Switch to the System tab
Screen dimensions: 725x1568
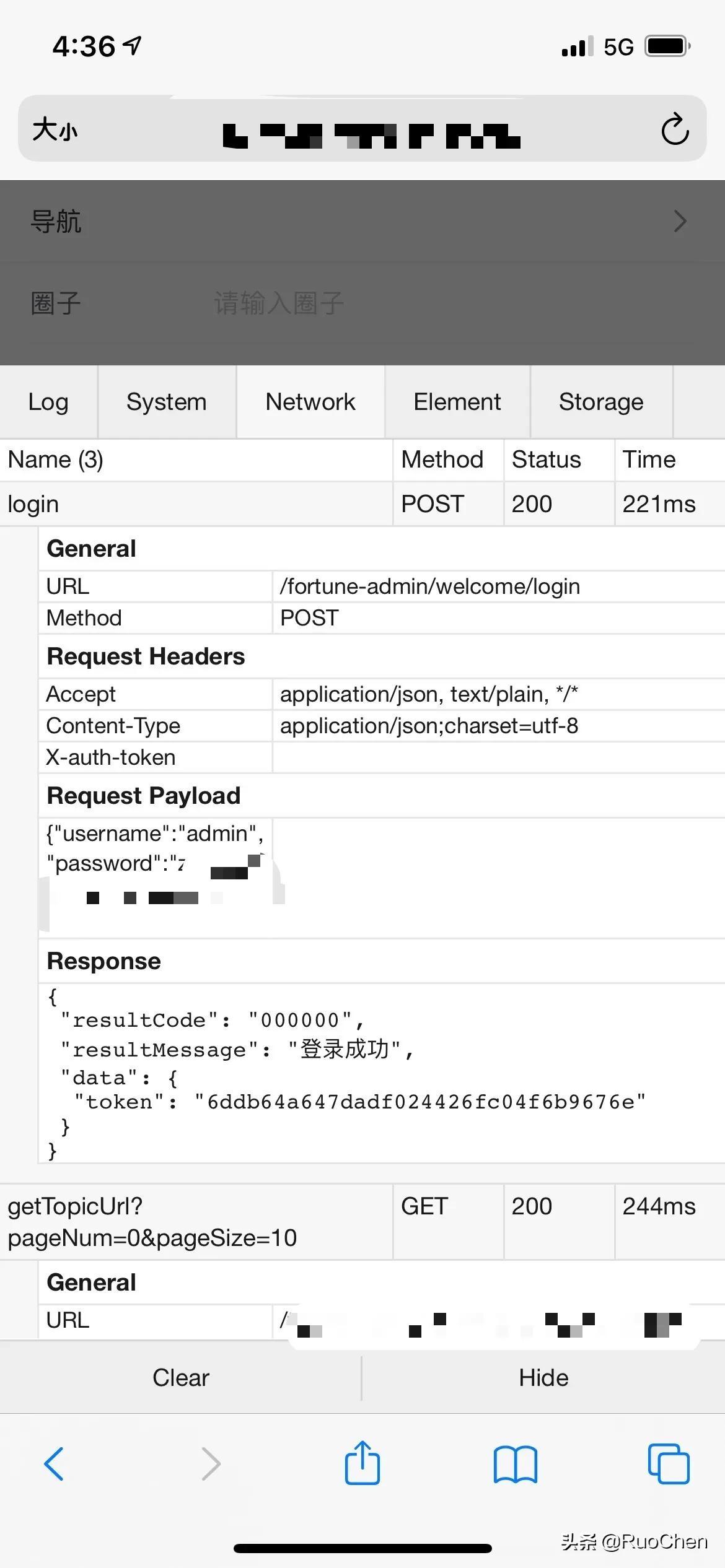[x=167, y=402]
